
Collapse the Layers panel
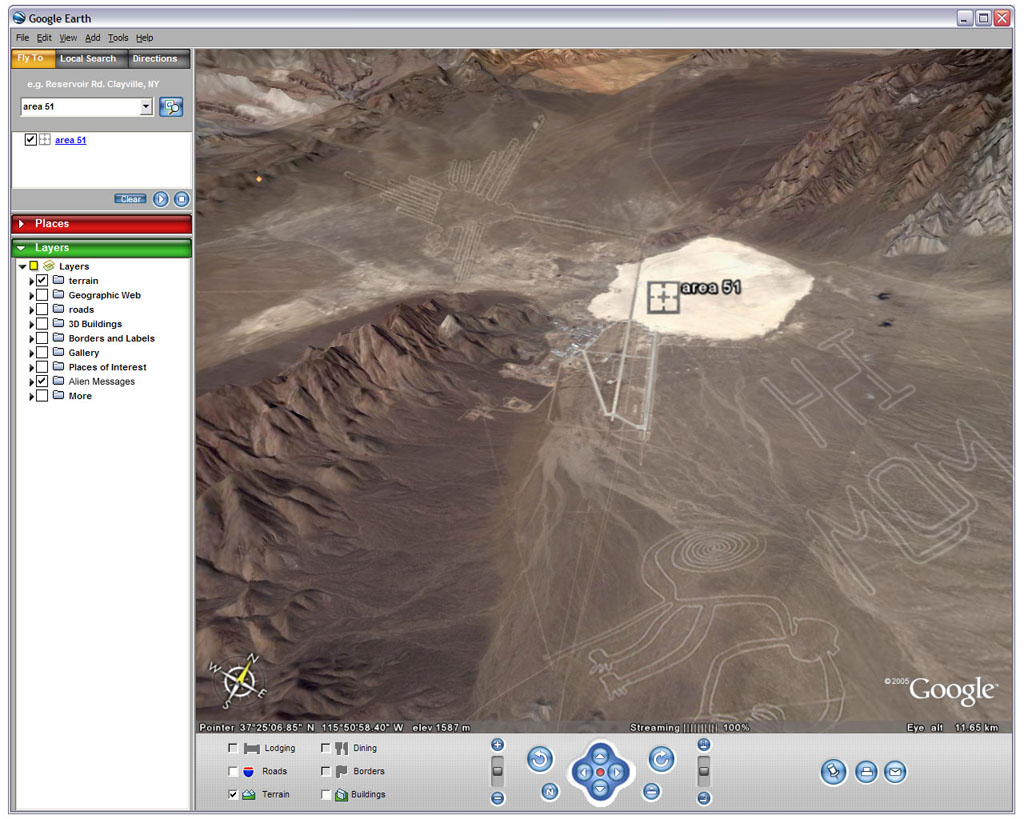tap(21, 248)
